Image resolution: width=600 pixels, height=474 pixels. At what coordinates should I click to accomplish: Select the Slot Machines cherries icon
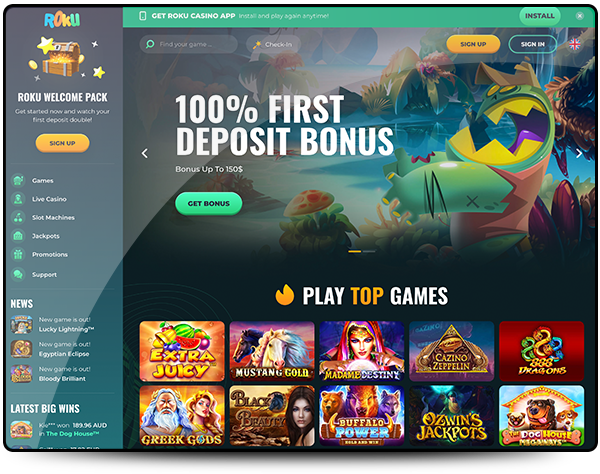coord(18,217)
